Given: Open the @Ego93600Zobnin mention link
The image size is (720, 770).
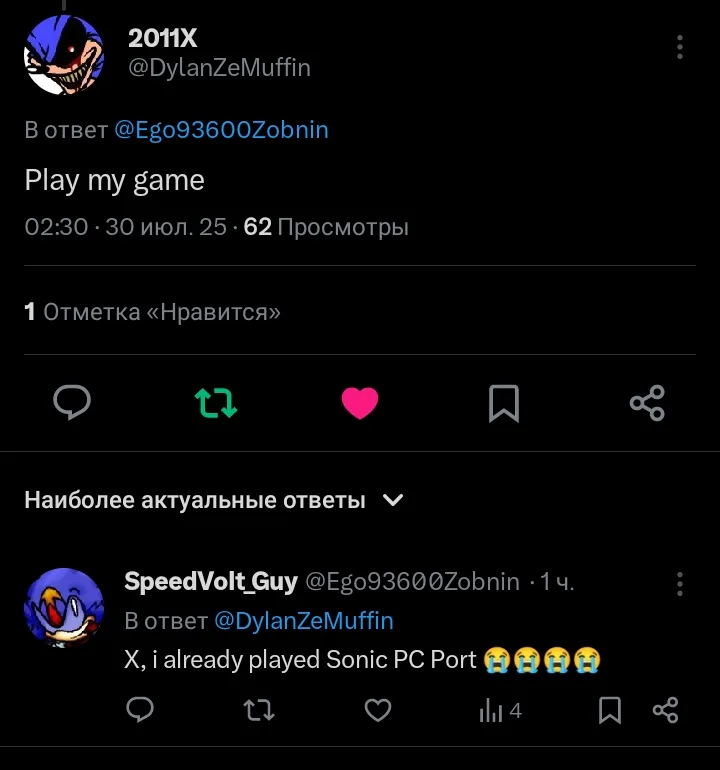Looking at the screenshot, I should 221,130.
